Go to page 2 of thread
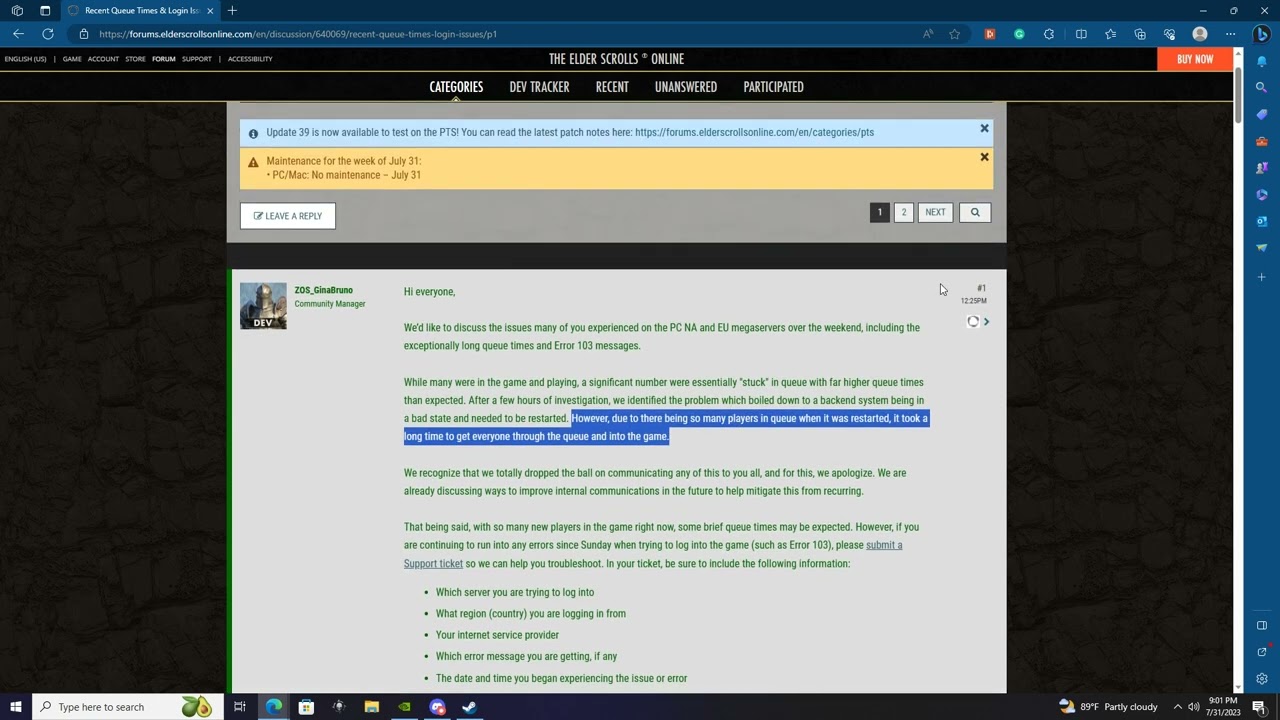 click(x=903, y=212)
